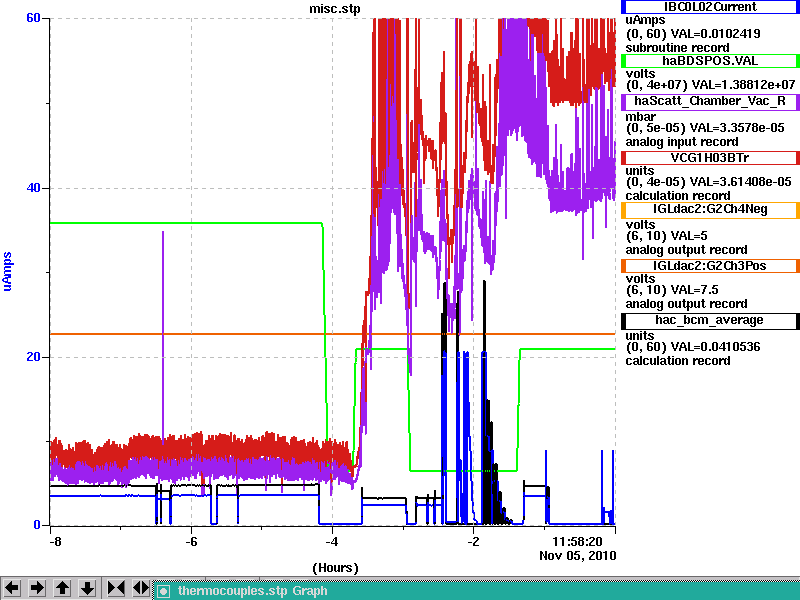The height and width of the screenshot is (600, 800).
Task: Click the x-axis tick label -6
Action: (x=191, y=541)
